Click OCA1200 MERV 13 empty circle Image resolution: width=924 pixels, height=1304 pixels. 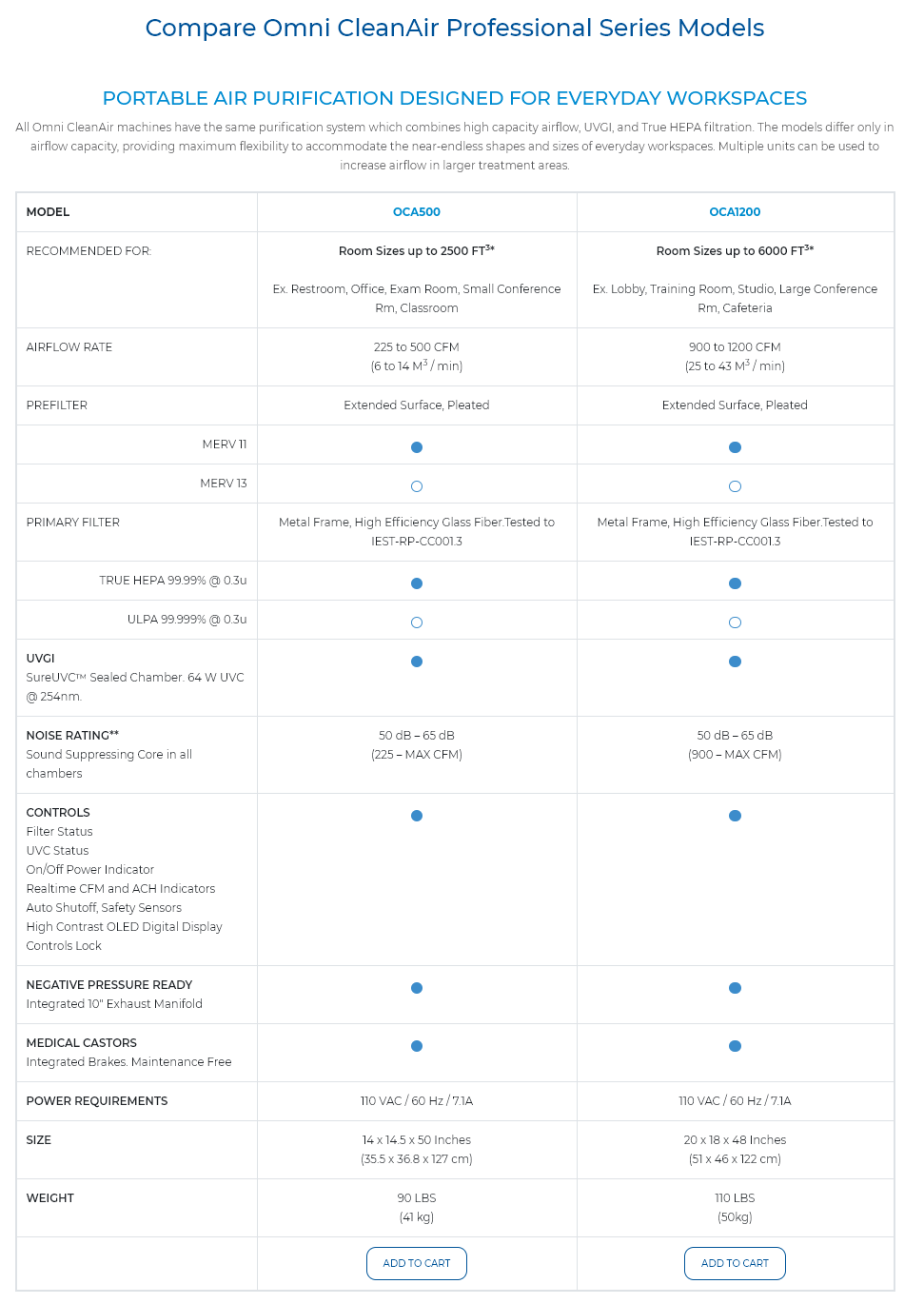pos(735,486)
